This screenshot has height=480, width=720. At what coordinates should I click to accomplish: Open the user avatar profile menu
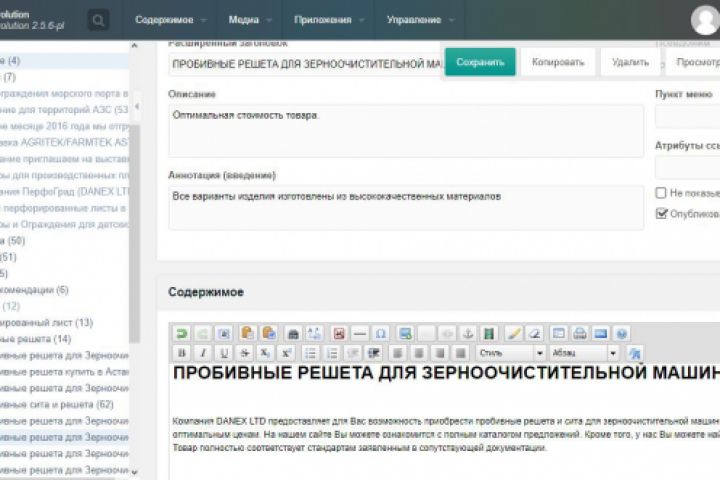[704, 20]
